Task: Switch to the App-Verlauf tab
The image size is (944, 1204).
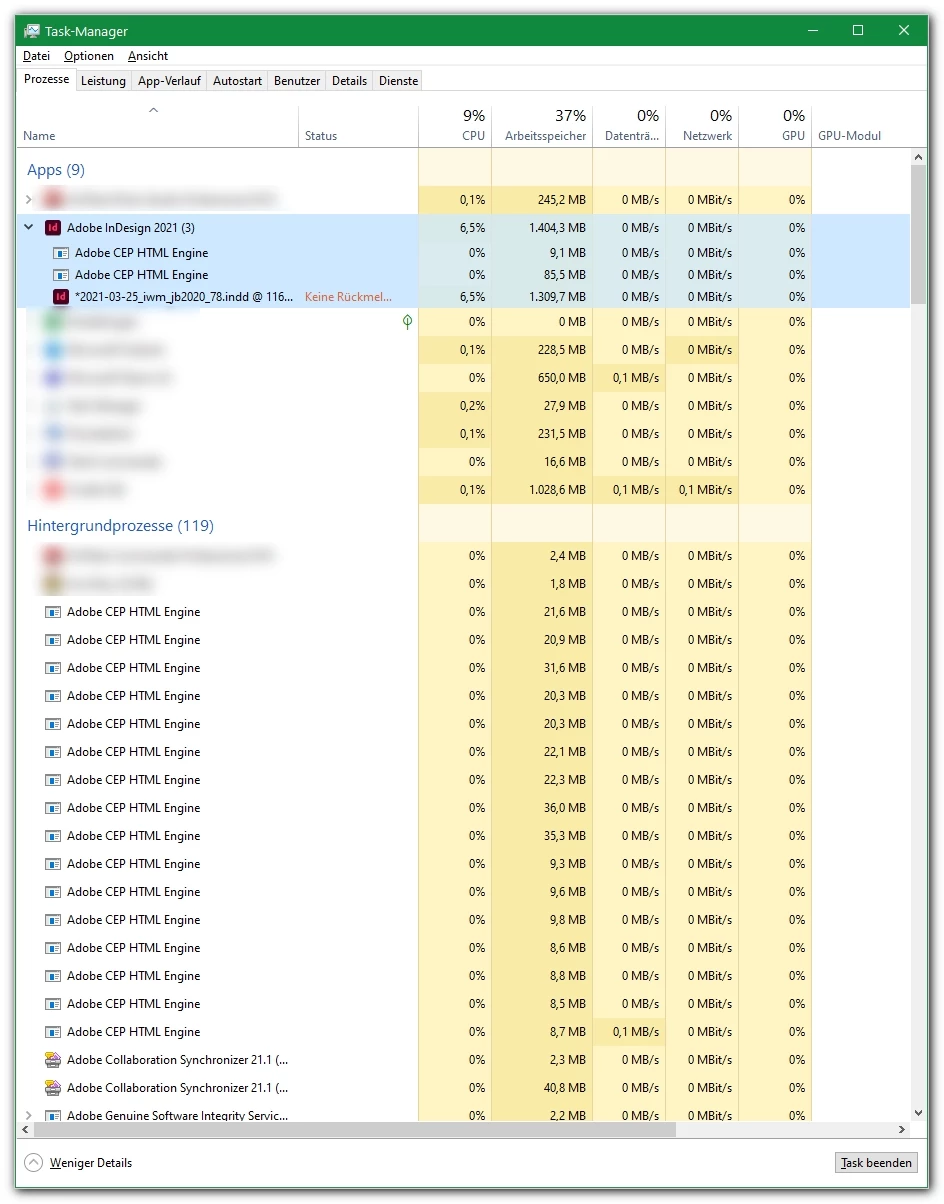Action: (169, 81)
